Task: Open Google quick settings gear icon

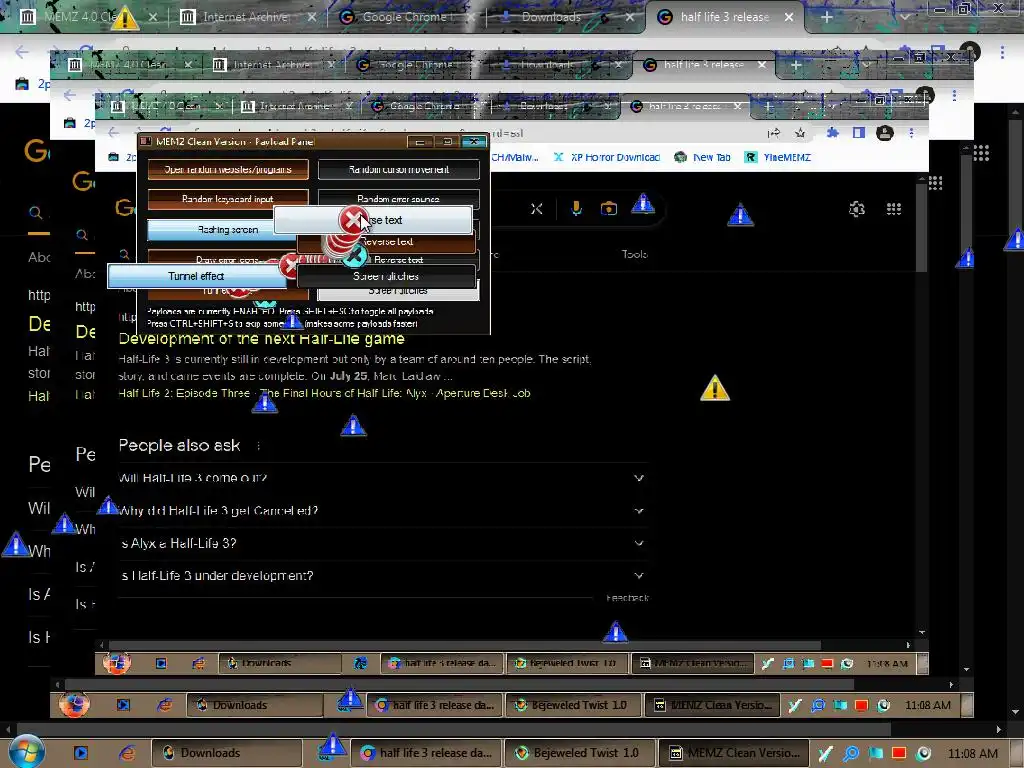Action: pyautogui.click(x=857, y=208)
